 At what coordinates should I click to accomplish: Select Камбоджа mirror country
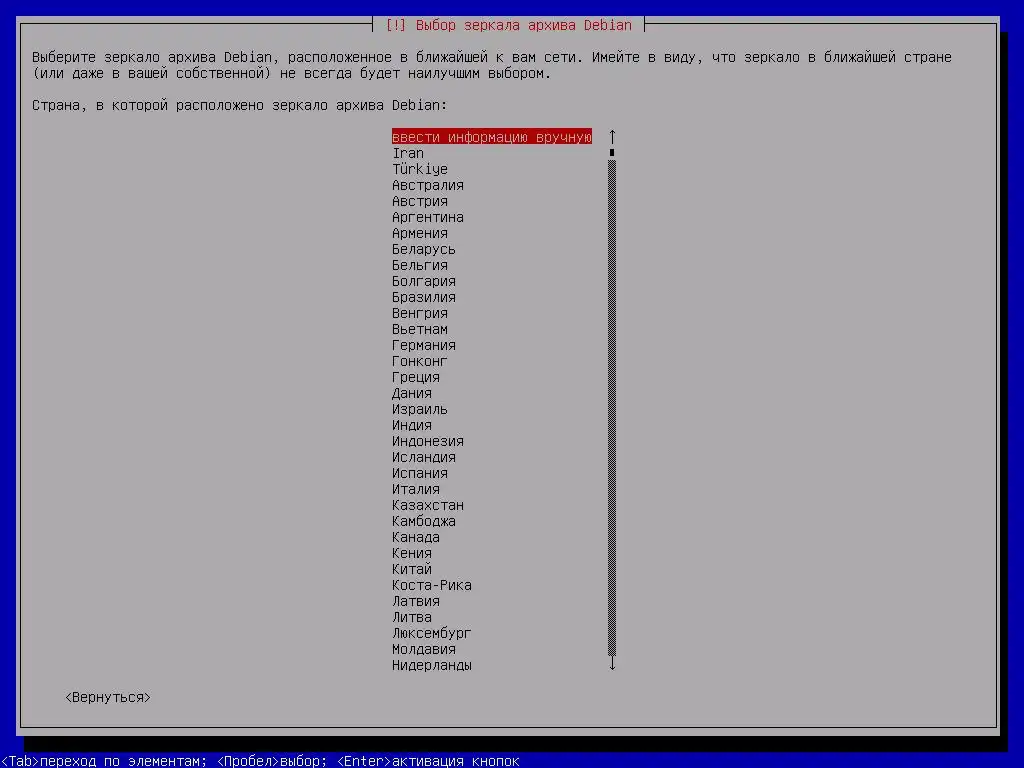(424, 521)
